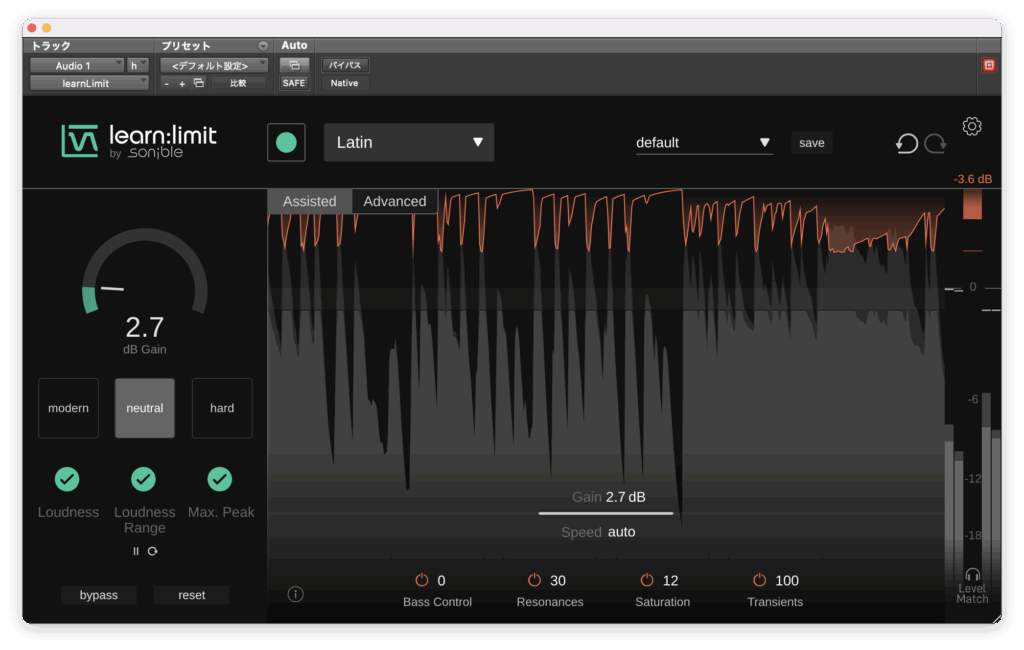Image resolution: width=1024 pixels, height=650 pixels.
Task: Open the plugin settings gear
Action: click(x=972, y=126)
